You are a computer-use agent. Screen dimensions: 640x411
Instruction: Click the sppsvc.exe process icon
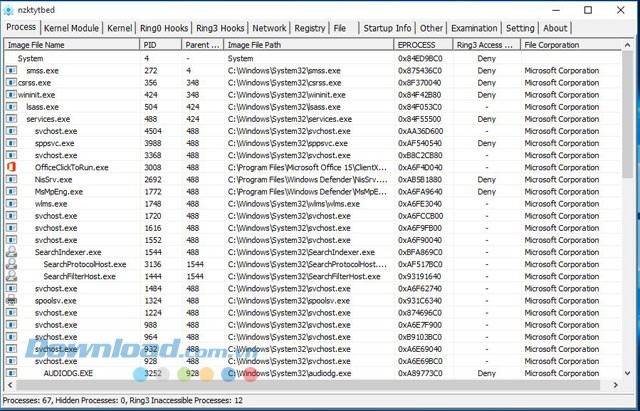pyautogui.click(x=11, y=143)
